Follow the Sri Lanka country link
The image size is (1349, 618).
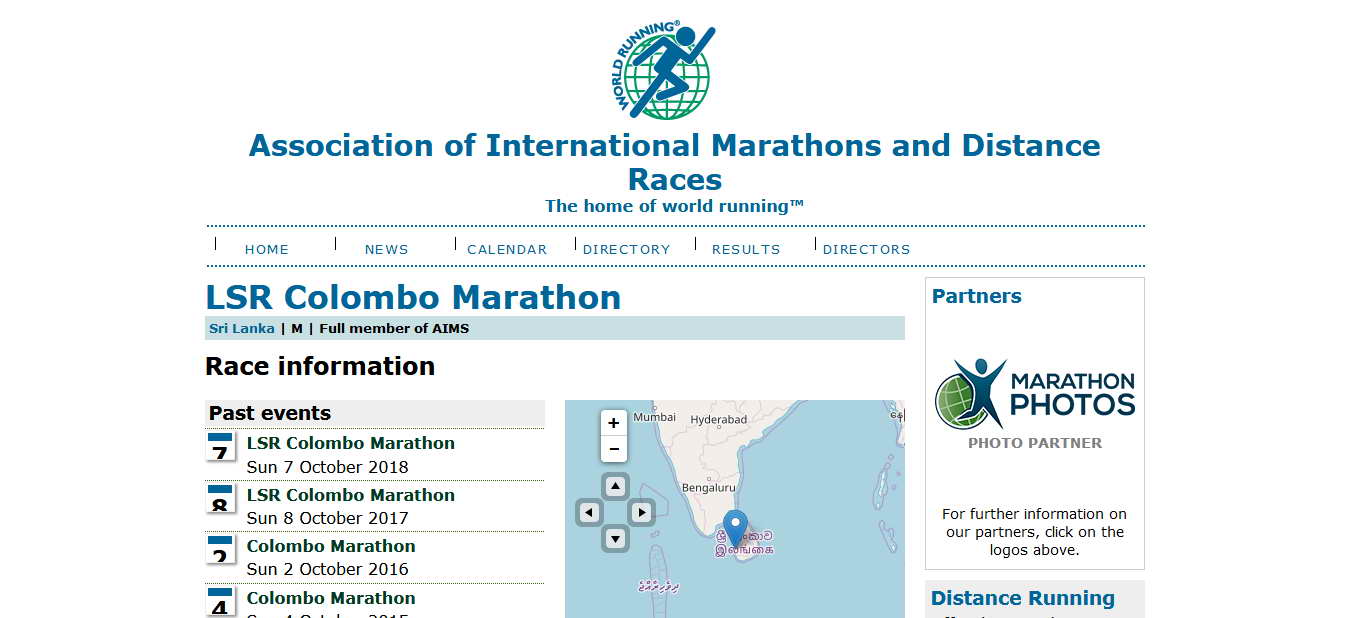click(242, 328)
